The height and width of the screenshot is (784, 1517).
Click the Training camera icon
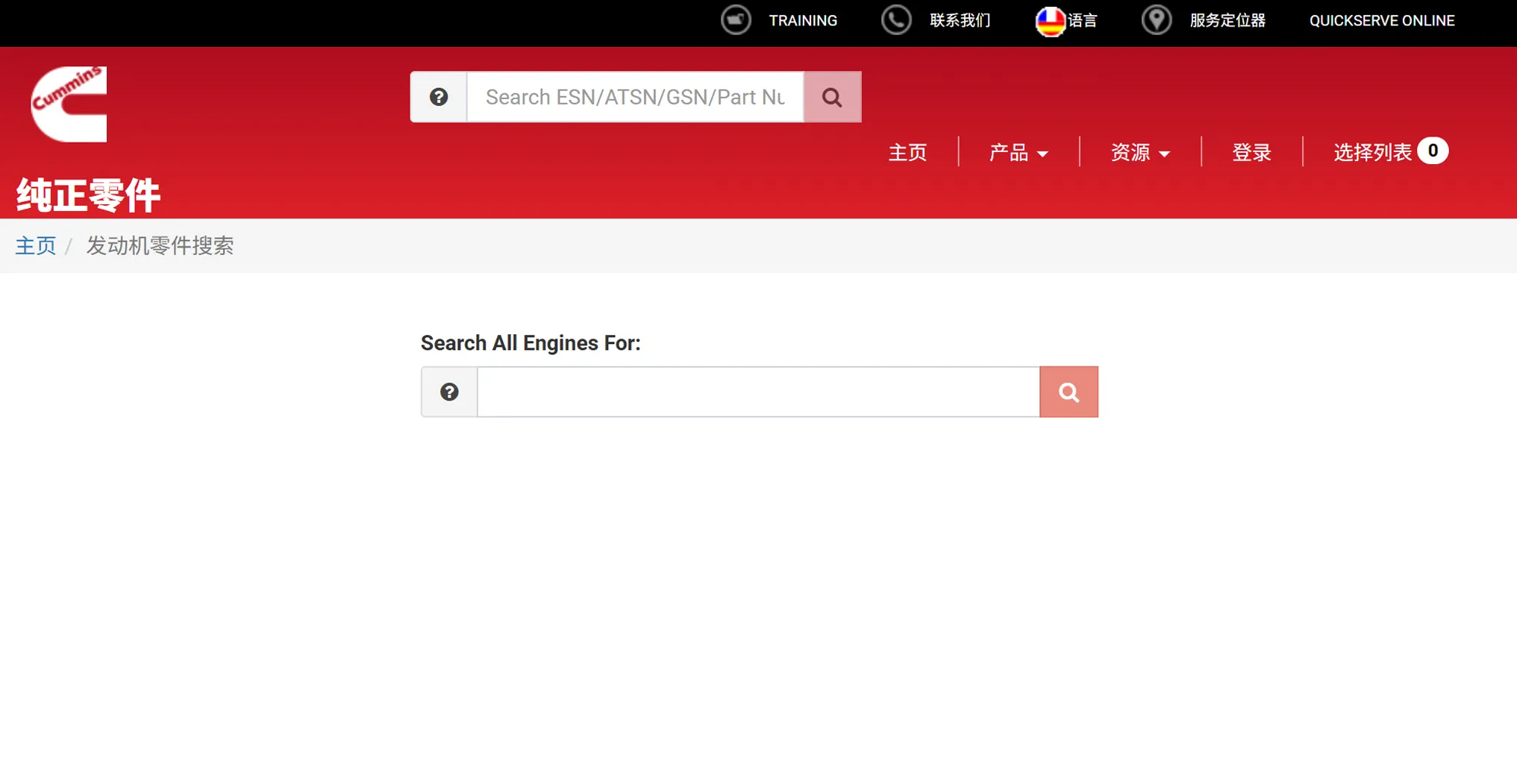[735, 20]
